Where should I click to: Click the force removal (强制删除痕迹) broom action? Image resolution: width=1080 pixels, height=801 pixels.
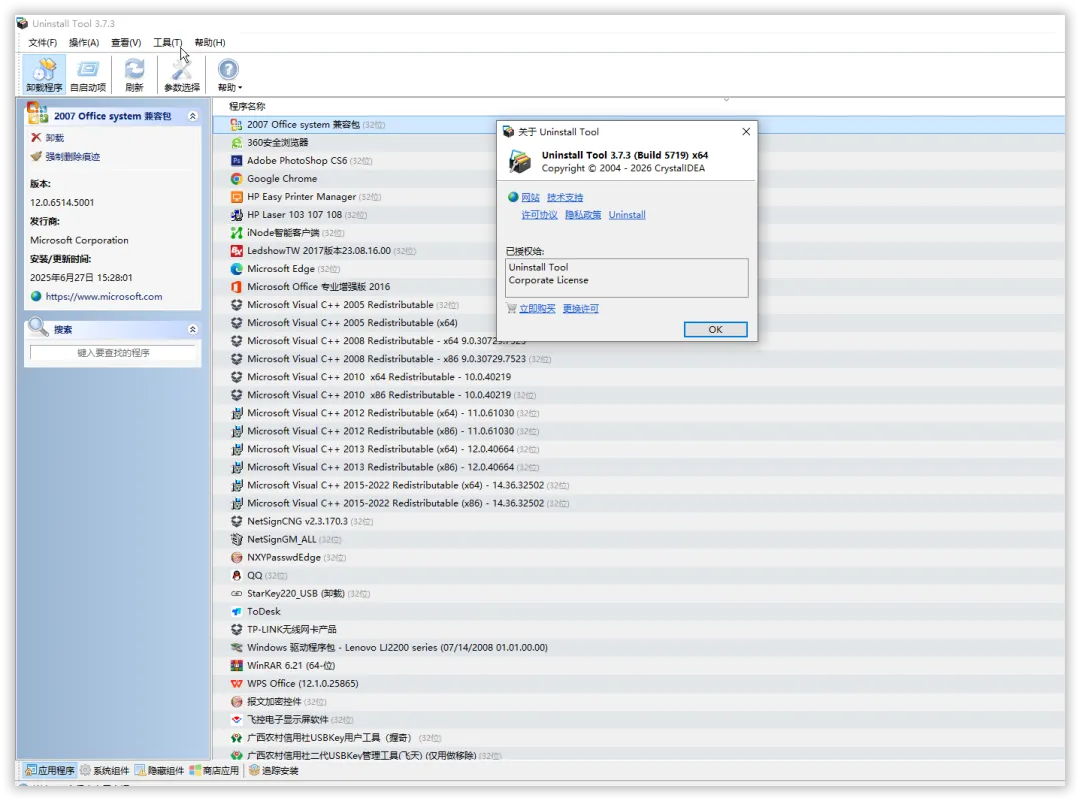pyautogui.click(x=65, y=157)
